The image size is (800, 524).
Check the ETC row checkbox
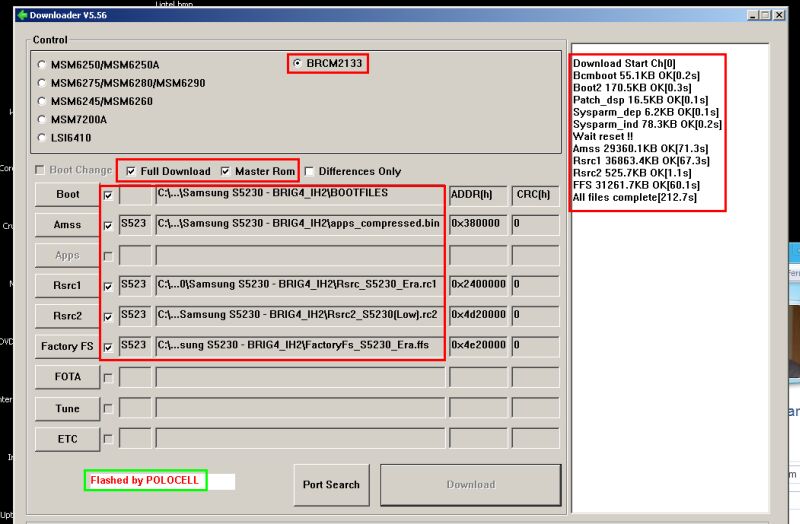pyautogui.click(x=108, y=439)
